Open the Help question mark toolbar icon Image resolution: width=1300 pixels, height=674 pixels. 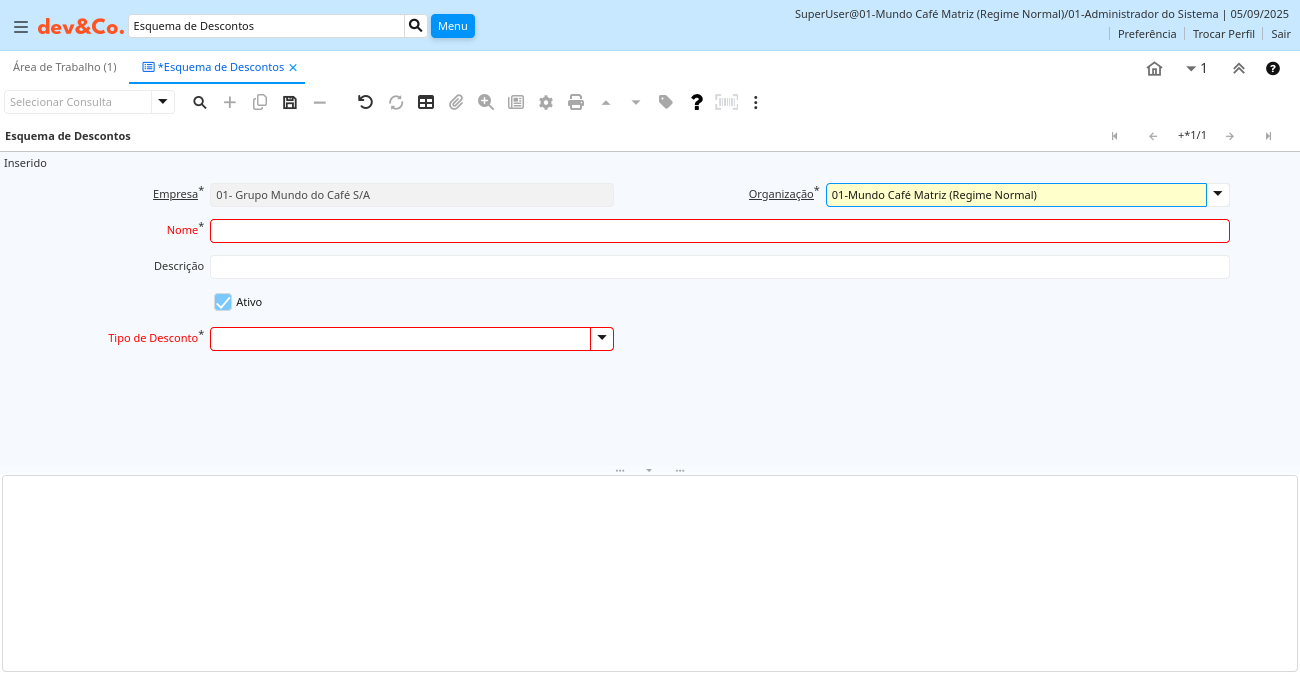[697, 102]
